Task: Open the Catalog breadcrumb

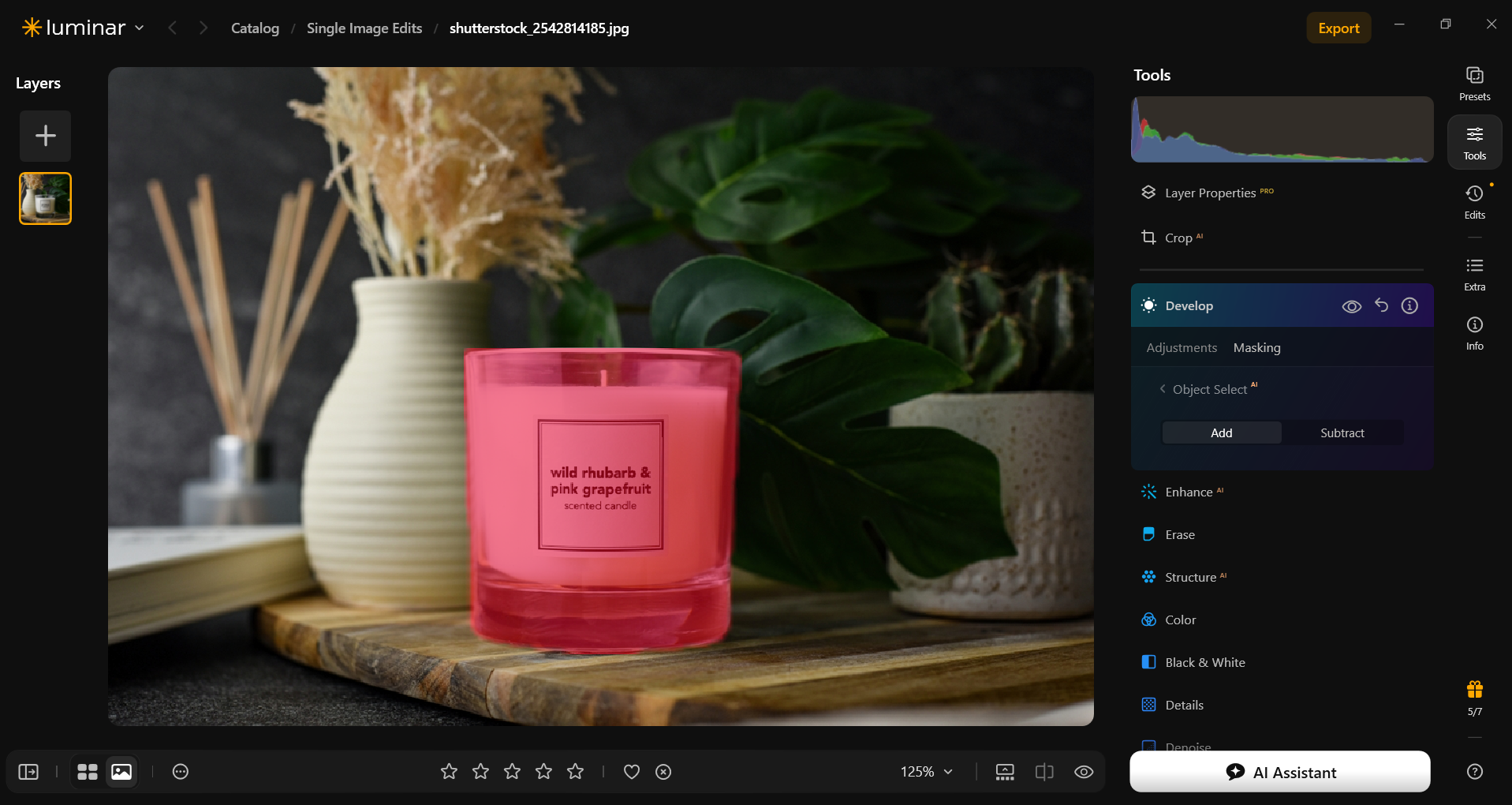Action: click(x=255, y=28)
